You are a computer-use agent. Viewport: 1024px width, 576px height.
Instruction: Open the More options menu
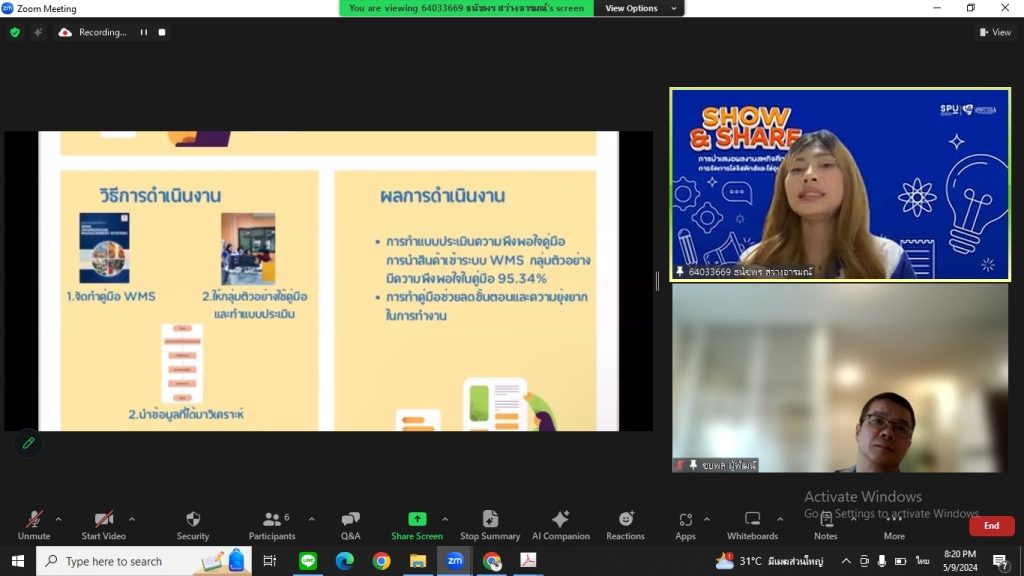894,525
